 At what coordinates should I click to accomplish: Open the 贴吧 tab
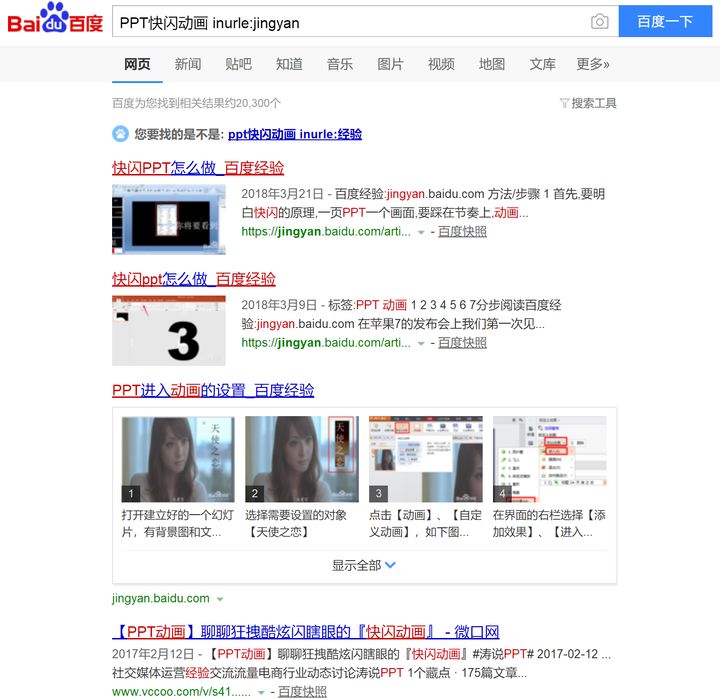(238, 64)
